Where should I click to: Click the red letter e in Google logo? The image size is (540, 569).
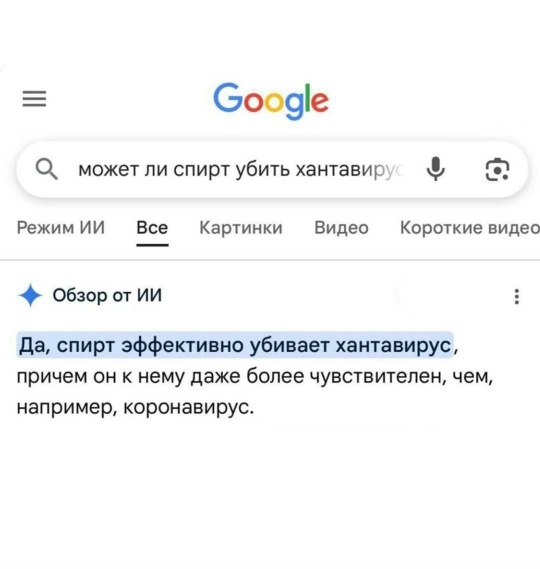click(x=320, y=101)
